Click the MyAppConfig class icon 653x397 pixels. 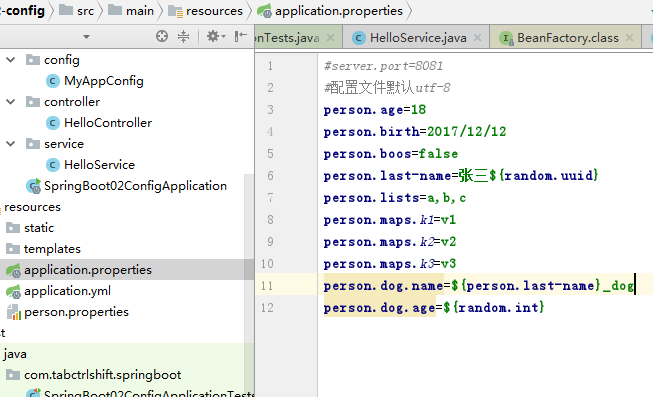pyautogui.click(x=52, y=81)
